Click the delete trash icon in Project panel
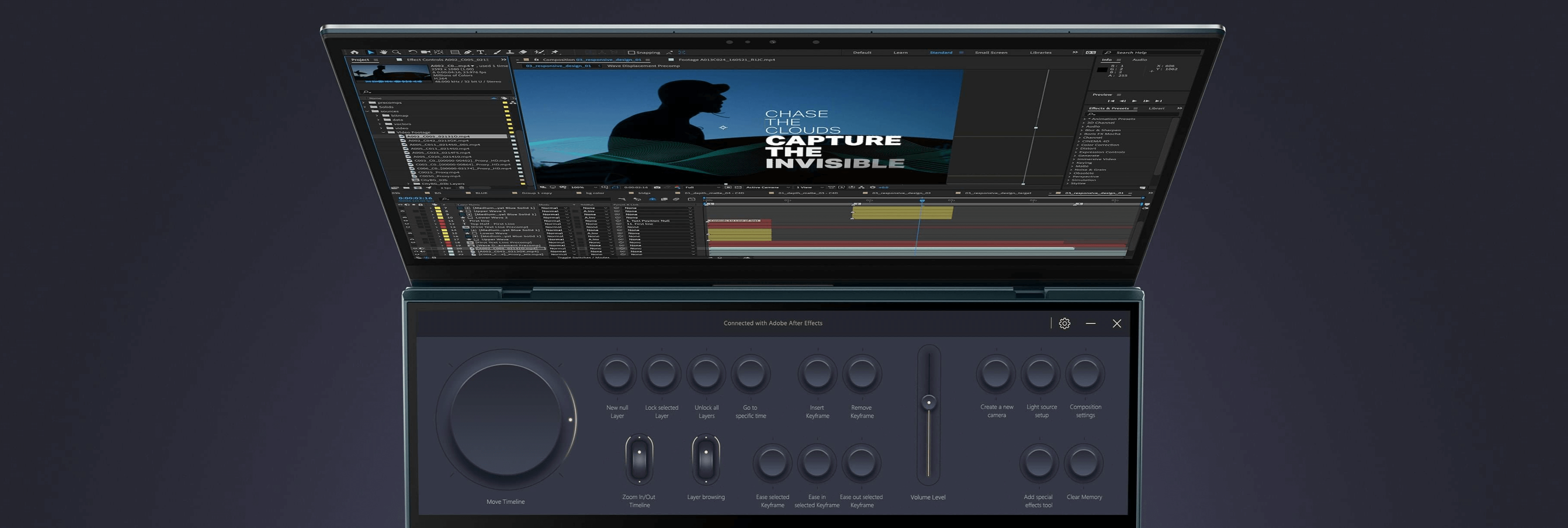Image resolution: width=1568 pixels, height=528 pixels. 461,188
